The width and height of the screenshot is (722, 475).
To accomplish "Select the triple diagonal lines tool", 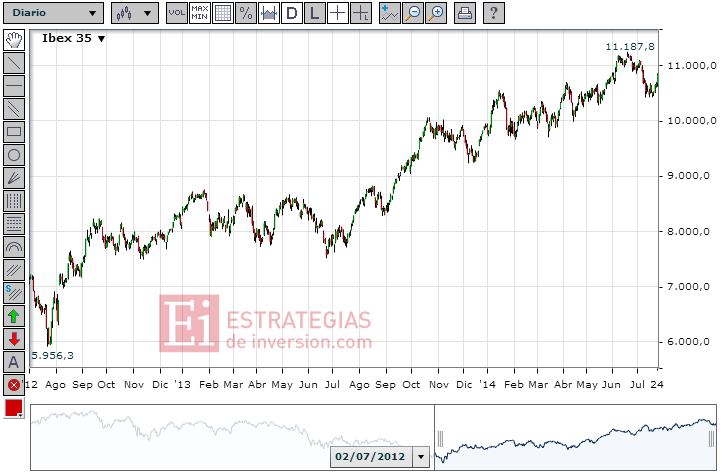I will click(x=14, y=270).
